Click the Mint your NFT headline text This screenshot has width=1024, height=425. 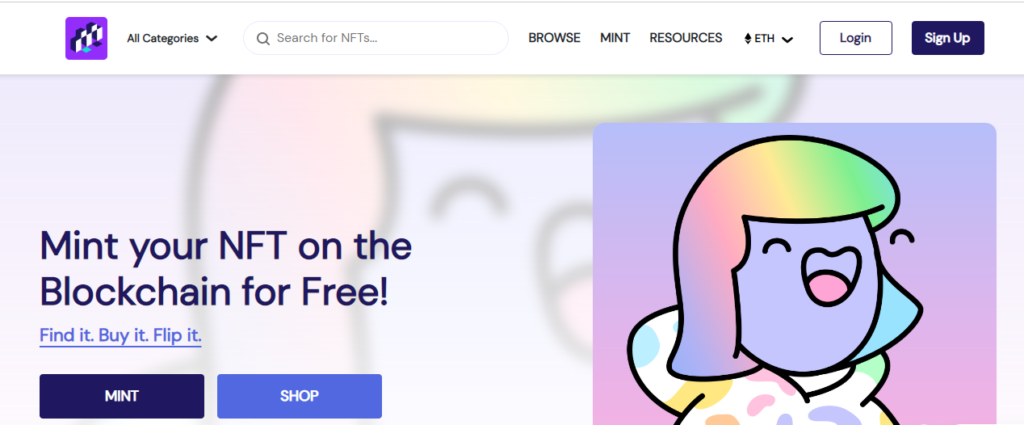[225, 268]
